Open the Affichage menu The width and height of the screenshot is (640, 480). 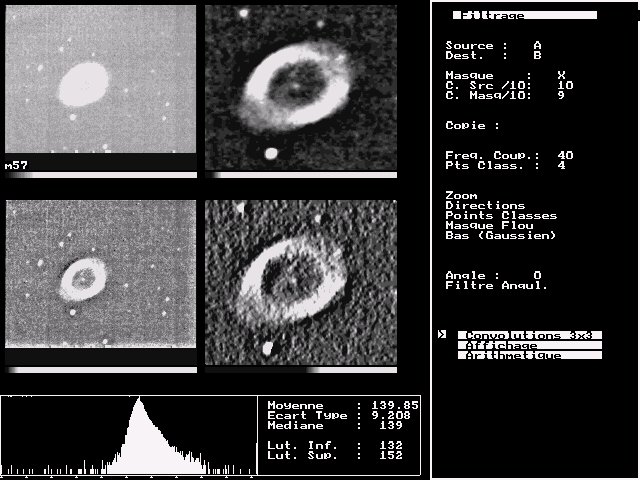[529, 345]
